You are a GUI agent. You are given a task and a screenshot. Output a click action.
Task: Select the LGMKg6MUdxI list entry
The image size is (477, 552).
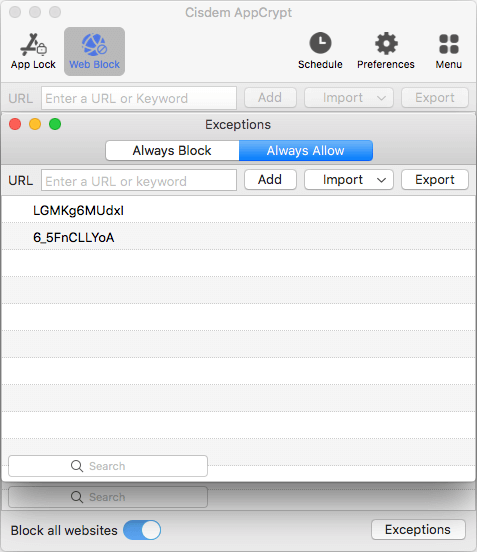click(238, 210)
